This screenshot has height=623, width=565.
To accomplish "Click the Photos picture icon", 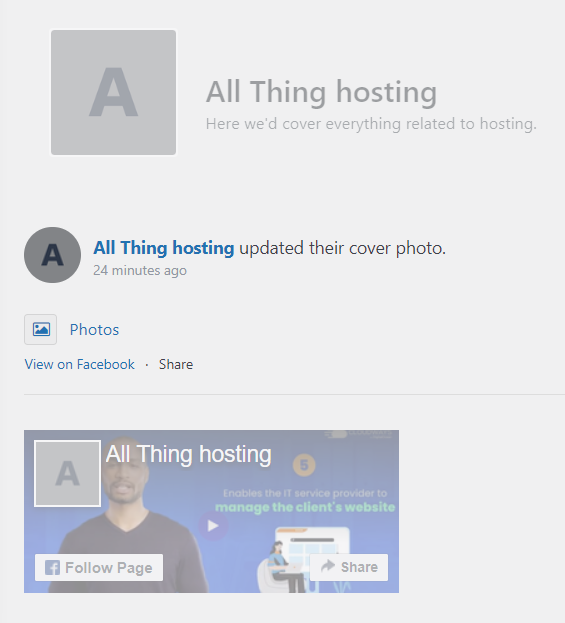I will pos(41,329).
